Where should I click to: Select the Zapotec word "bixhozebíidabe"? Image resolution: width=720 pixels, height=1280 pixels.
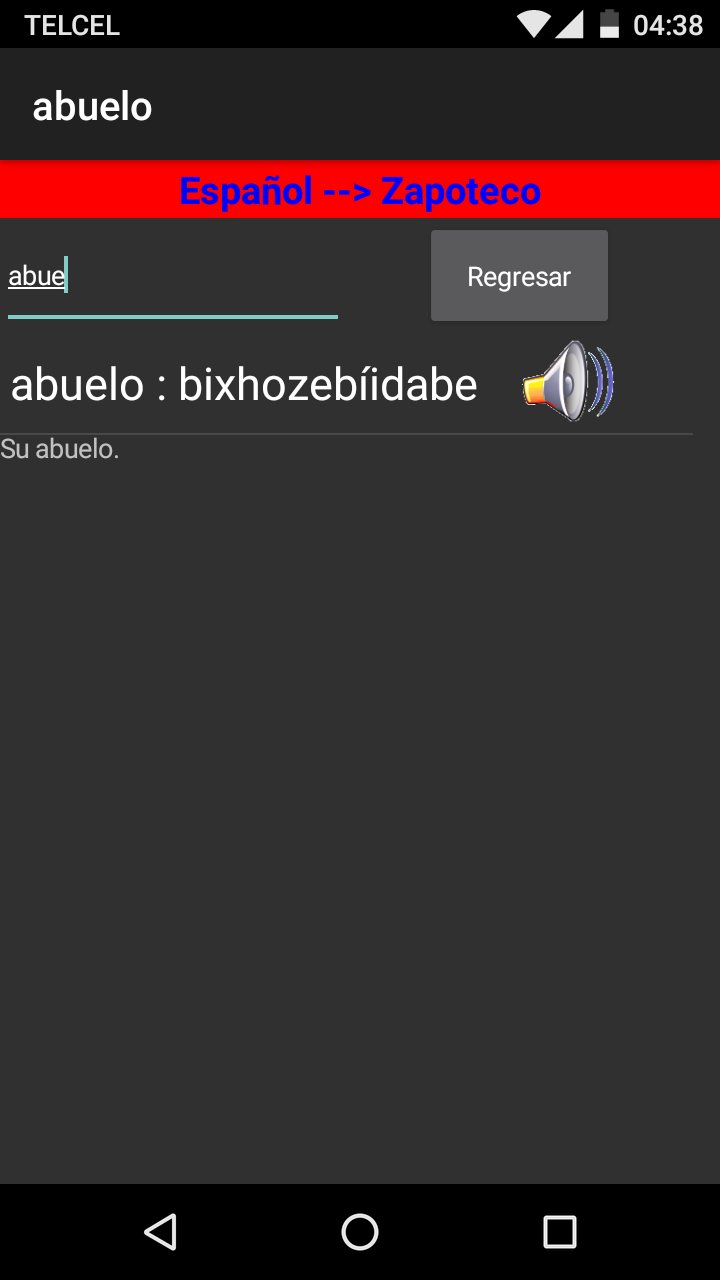[x=328, y=384]
